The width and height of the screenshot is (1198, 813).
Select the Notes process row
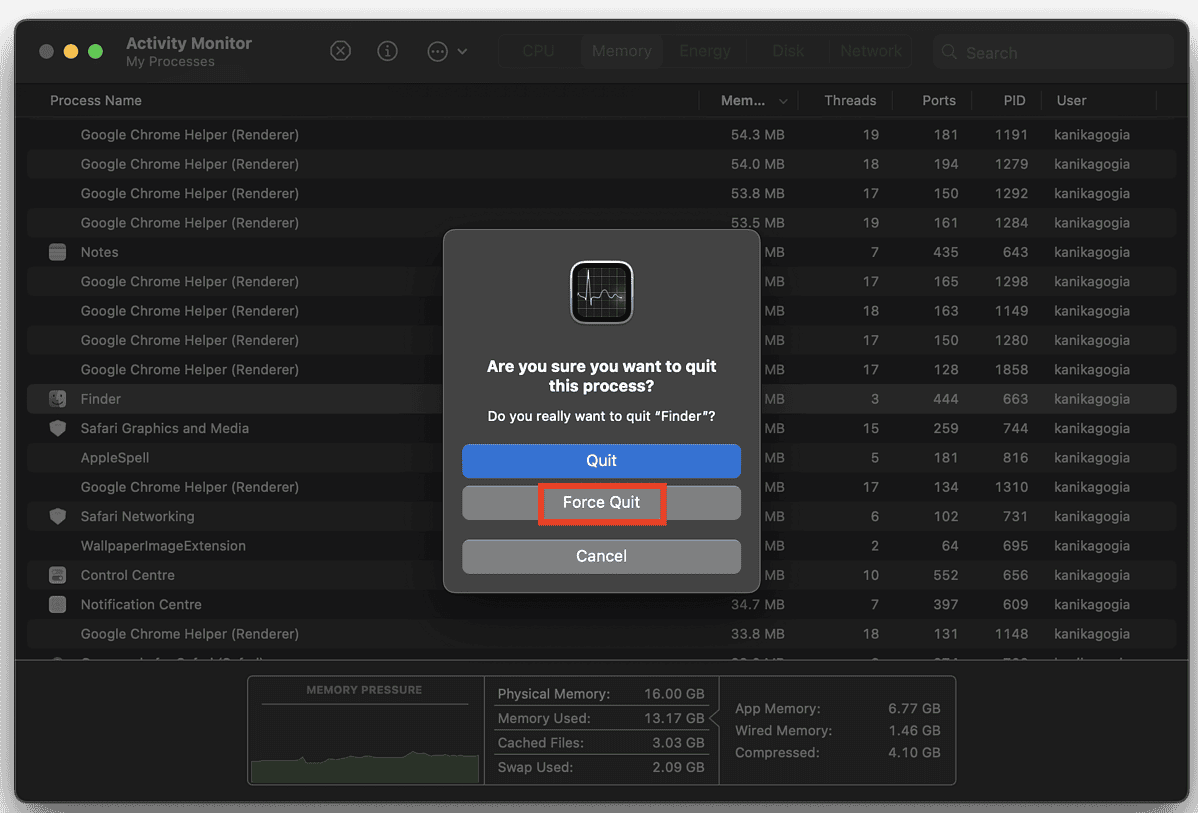(601, 252)
